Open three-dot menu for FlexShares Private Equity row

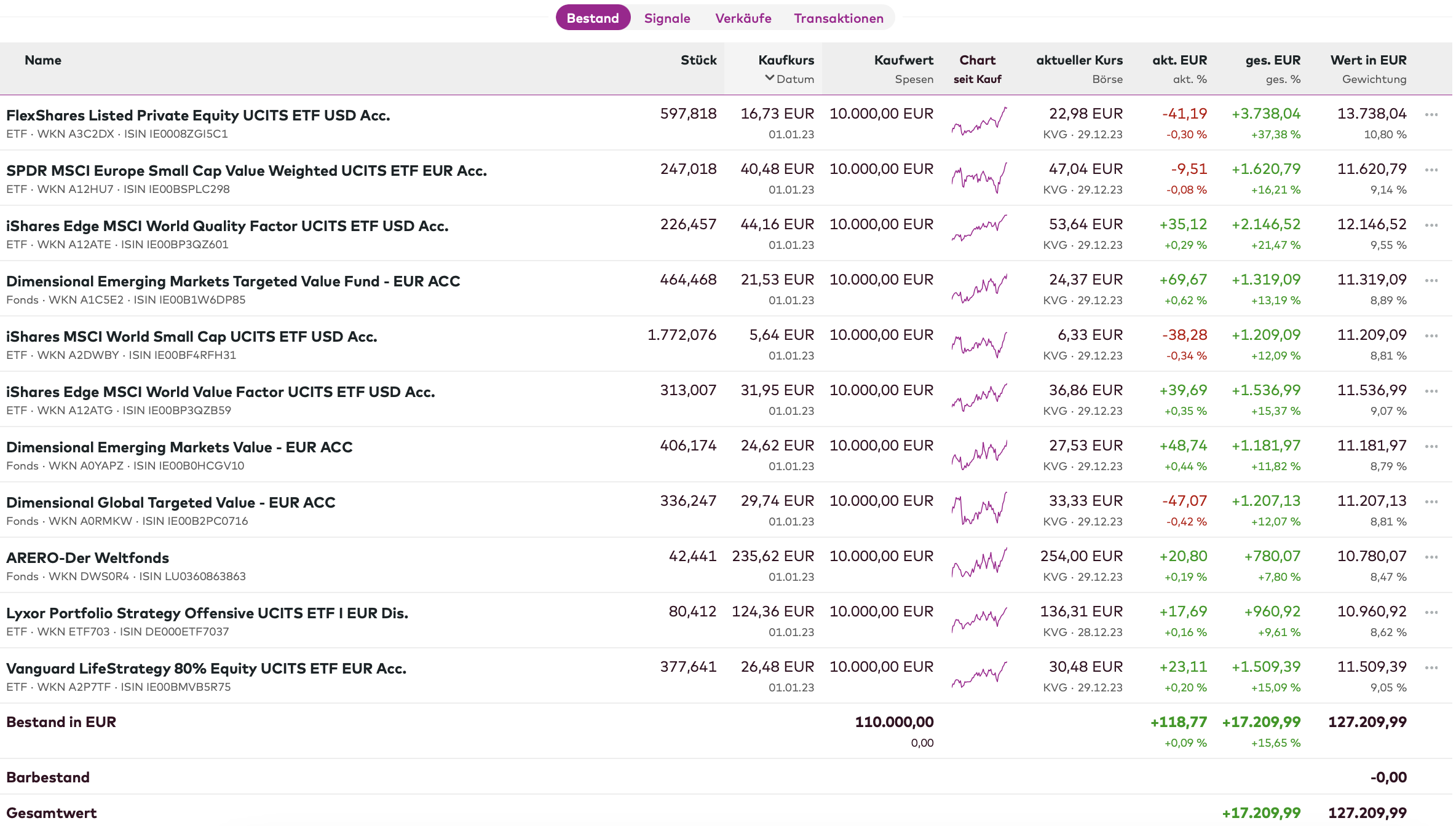tap(1431, 115)
